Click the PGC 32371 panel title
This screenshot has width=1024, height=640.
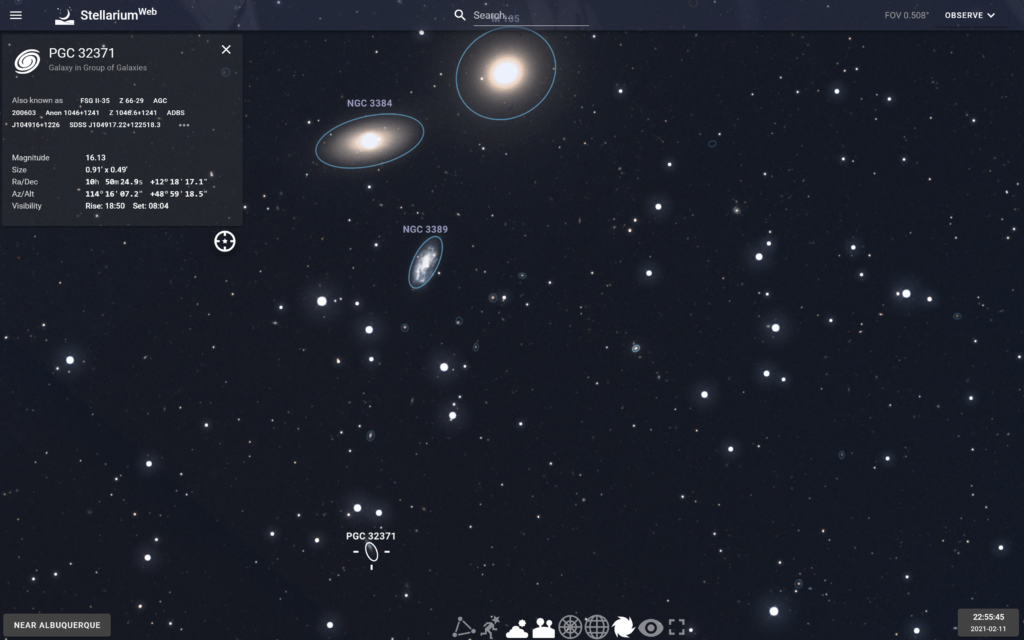click(x=82, y=53)
